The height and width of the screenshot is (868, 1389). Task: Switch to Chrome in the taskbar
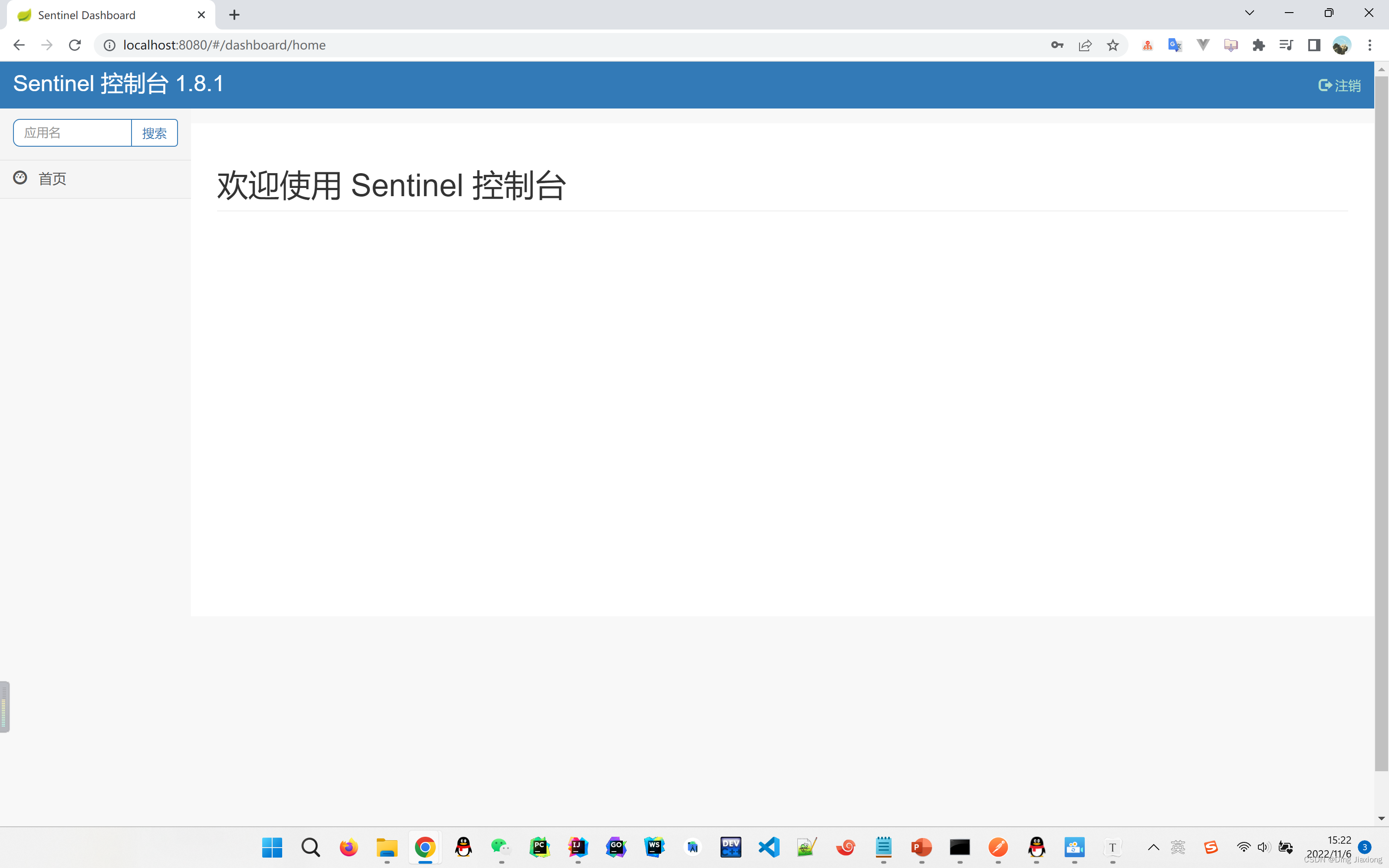425,847
